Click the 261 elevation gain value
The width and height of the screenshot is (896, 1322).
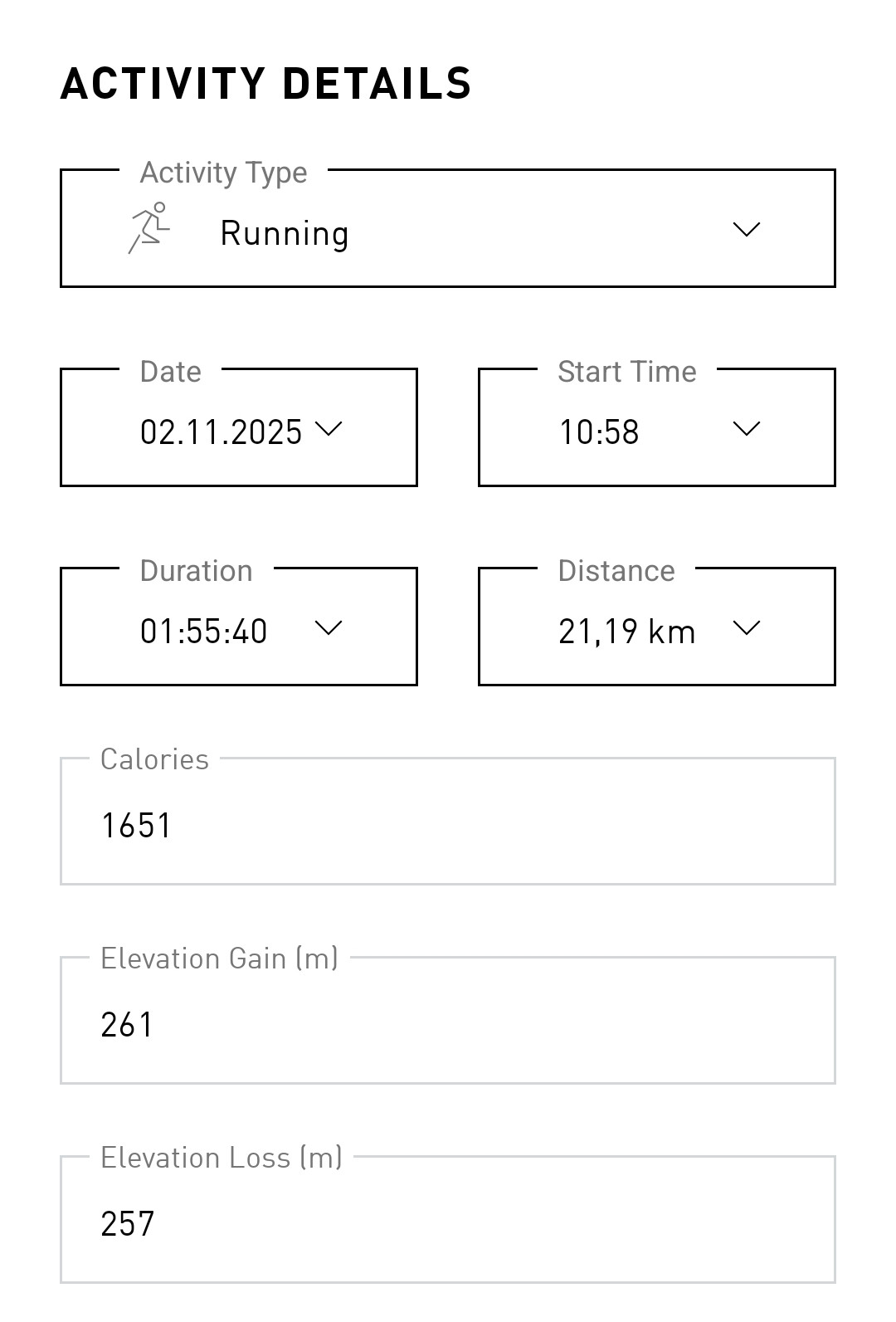127,1025
